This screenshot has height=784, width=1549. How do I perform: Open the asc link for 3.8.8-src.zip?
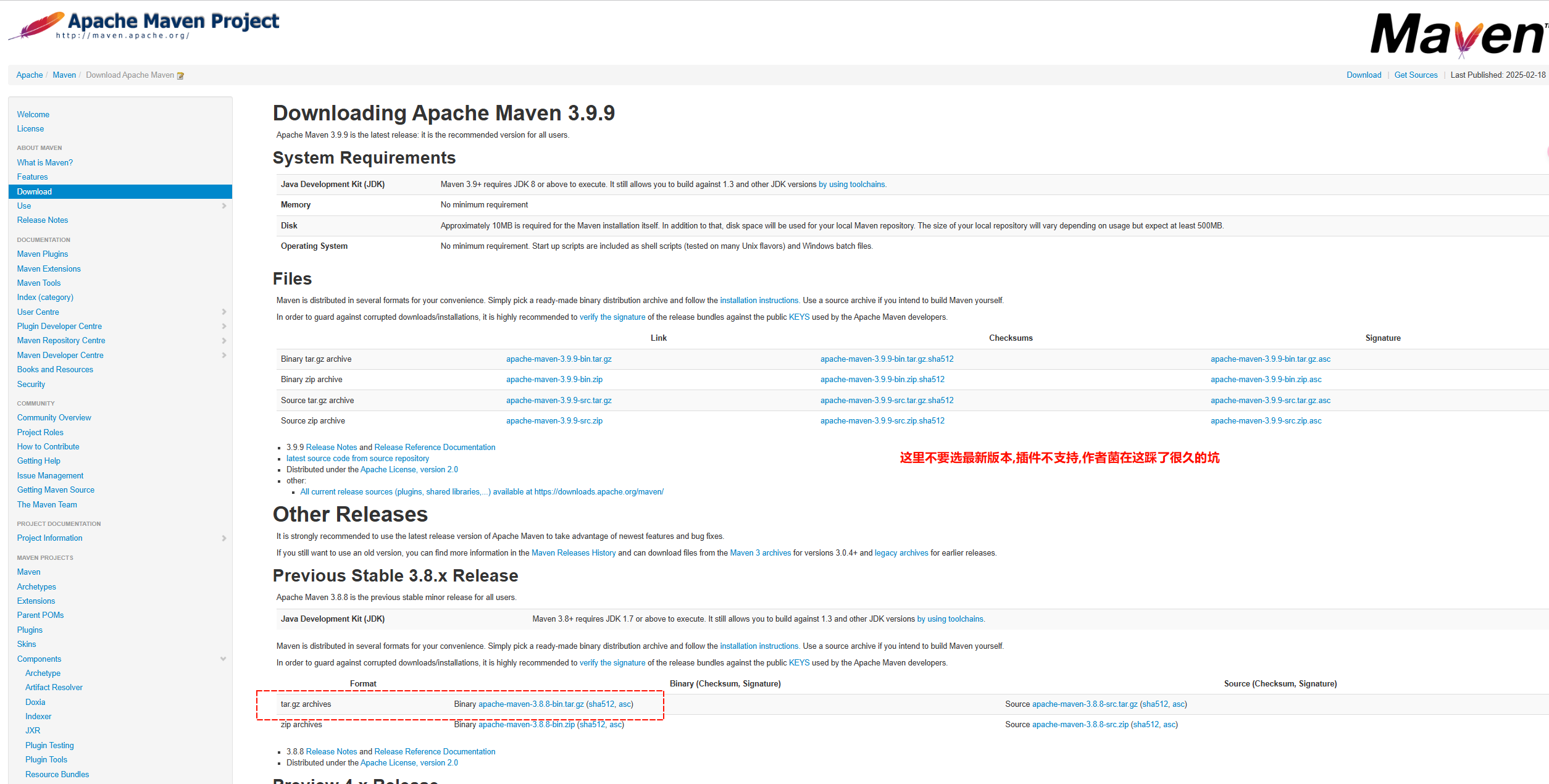pyautogui.click(x=1169, y=725)
